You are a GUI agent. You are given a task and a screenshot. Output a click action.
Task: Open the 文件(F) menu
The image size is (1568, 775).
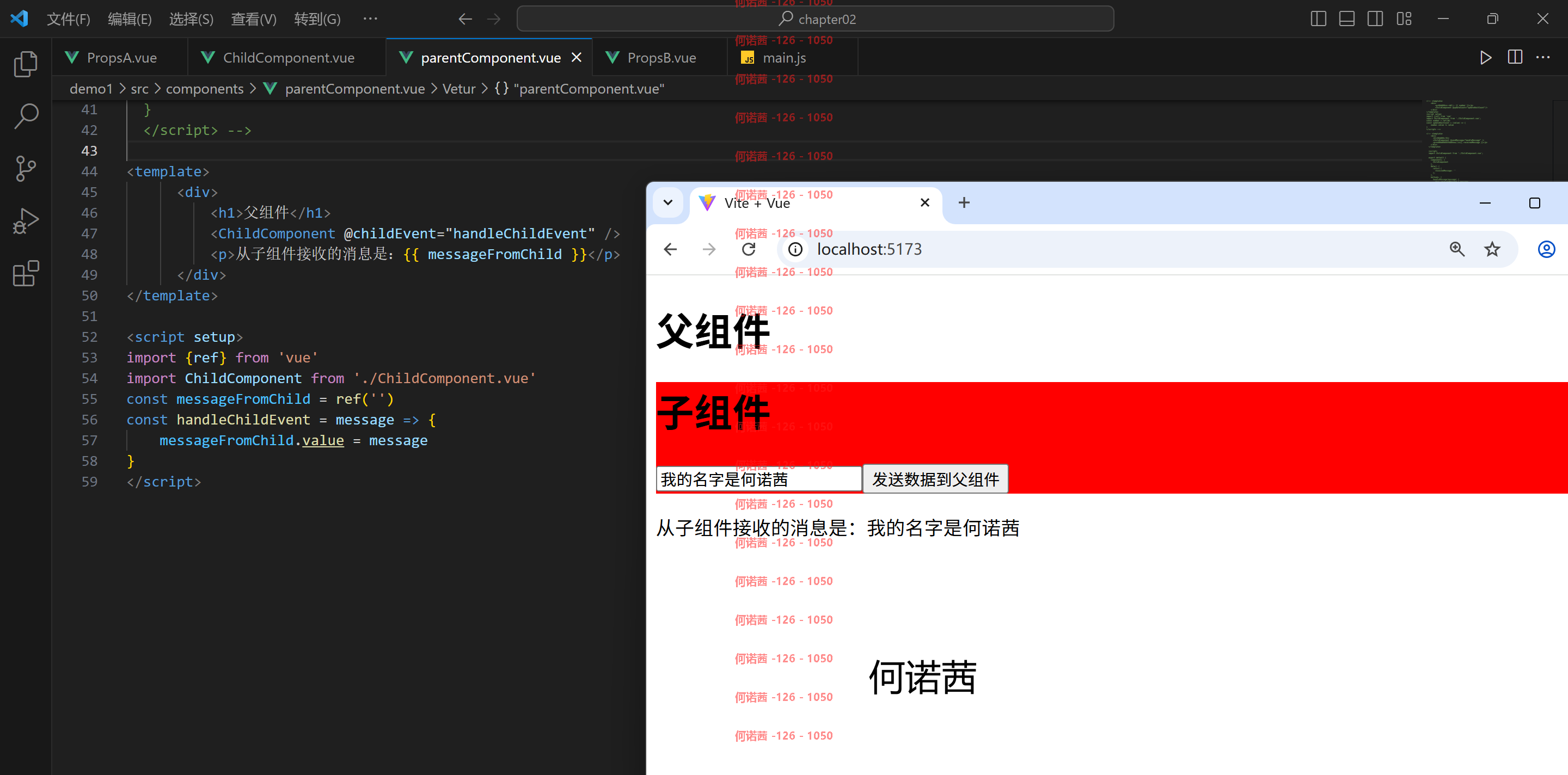(68, 19)
